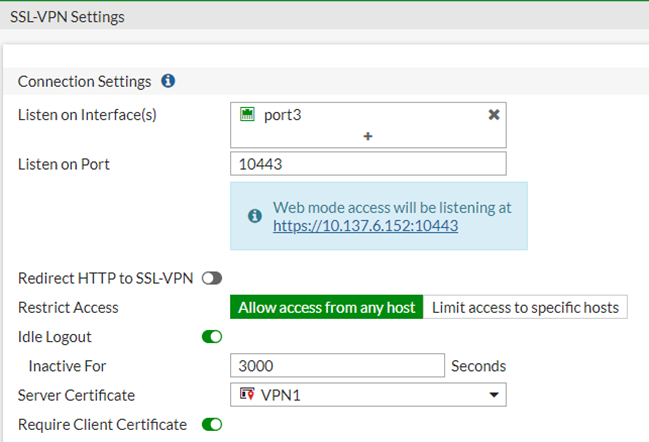Viewport: 649px width, 442px height.
Task: Enable Redirect HTTP to SSL-VPN toggle
Action: point(211,278)
